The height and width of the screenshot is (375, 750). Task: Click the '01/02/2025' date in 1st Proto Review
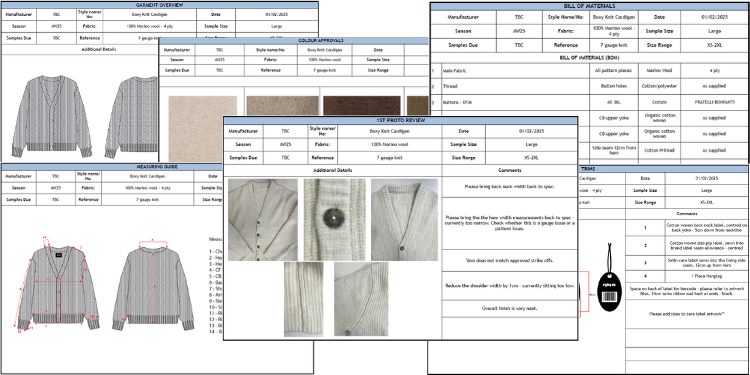tap(531, 131)
